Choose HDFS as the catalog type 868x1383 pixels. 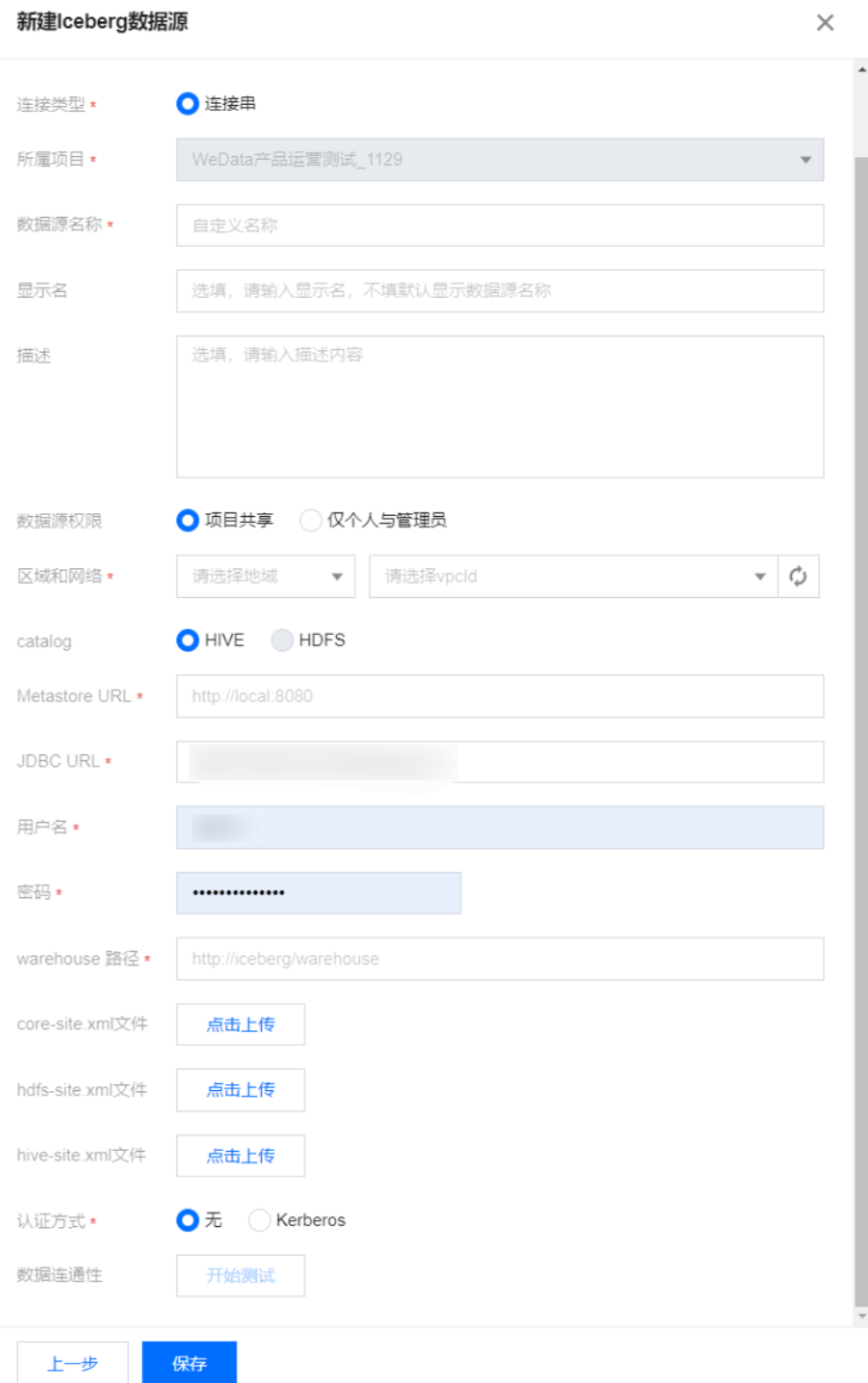(x=282, y=640)
